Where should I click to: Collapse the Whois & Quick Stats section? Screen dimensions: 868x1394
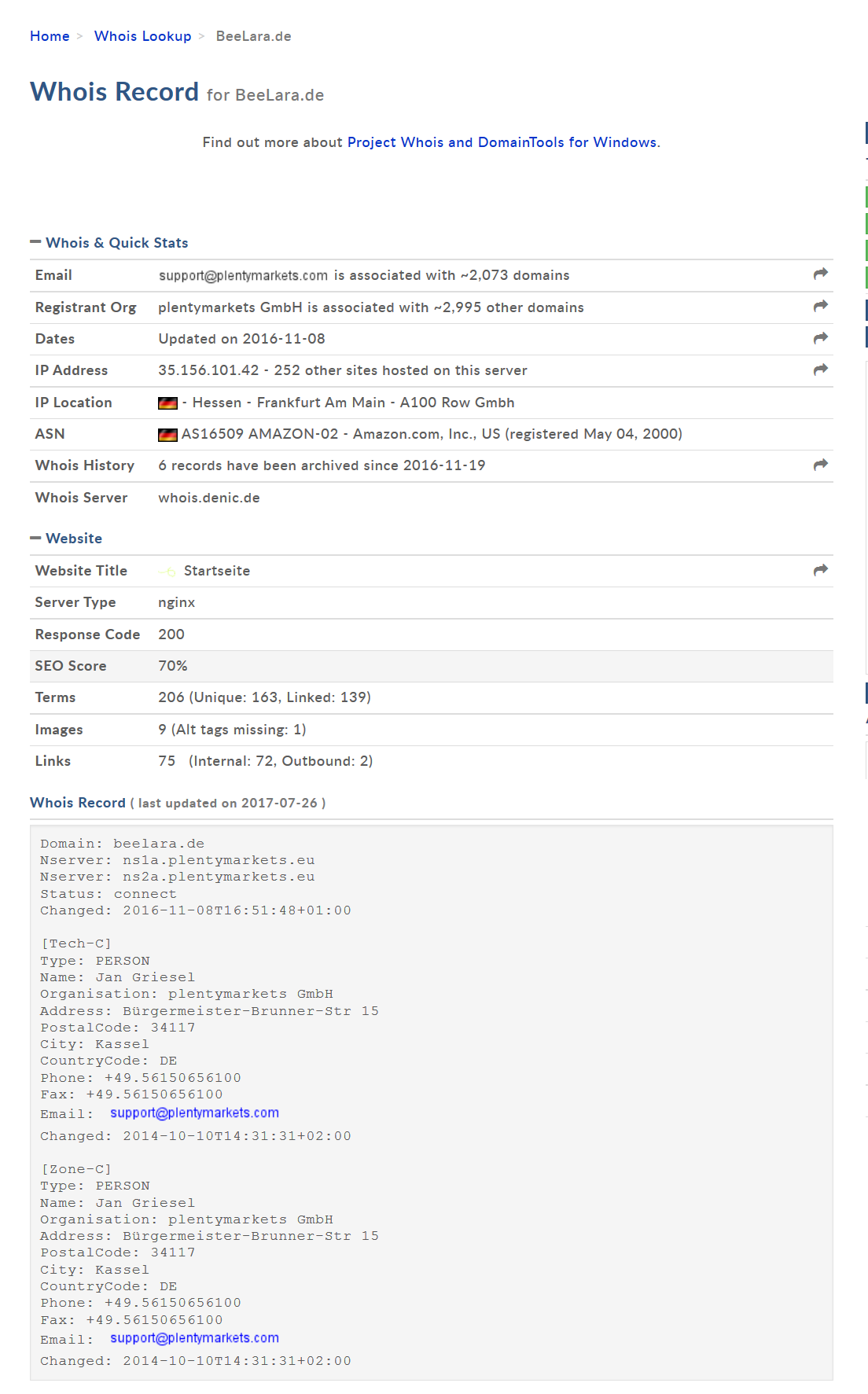tap(35, 242)
